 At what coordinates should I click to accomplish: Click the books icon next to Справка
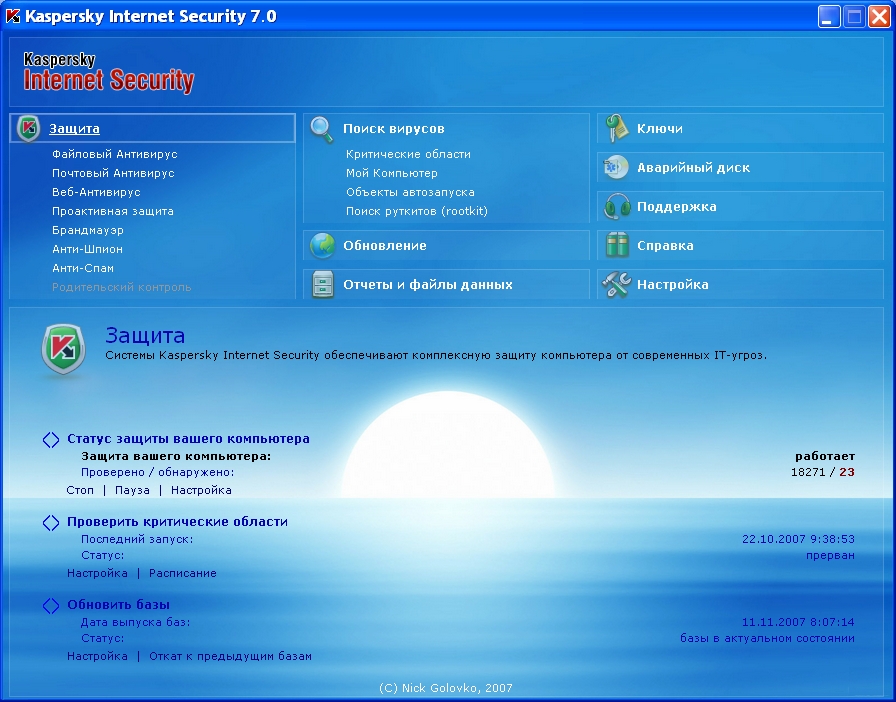(617, 245)
